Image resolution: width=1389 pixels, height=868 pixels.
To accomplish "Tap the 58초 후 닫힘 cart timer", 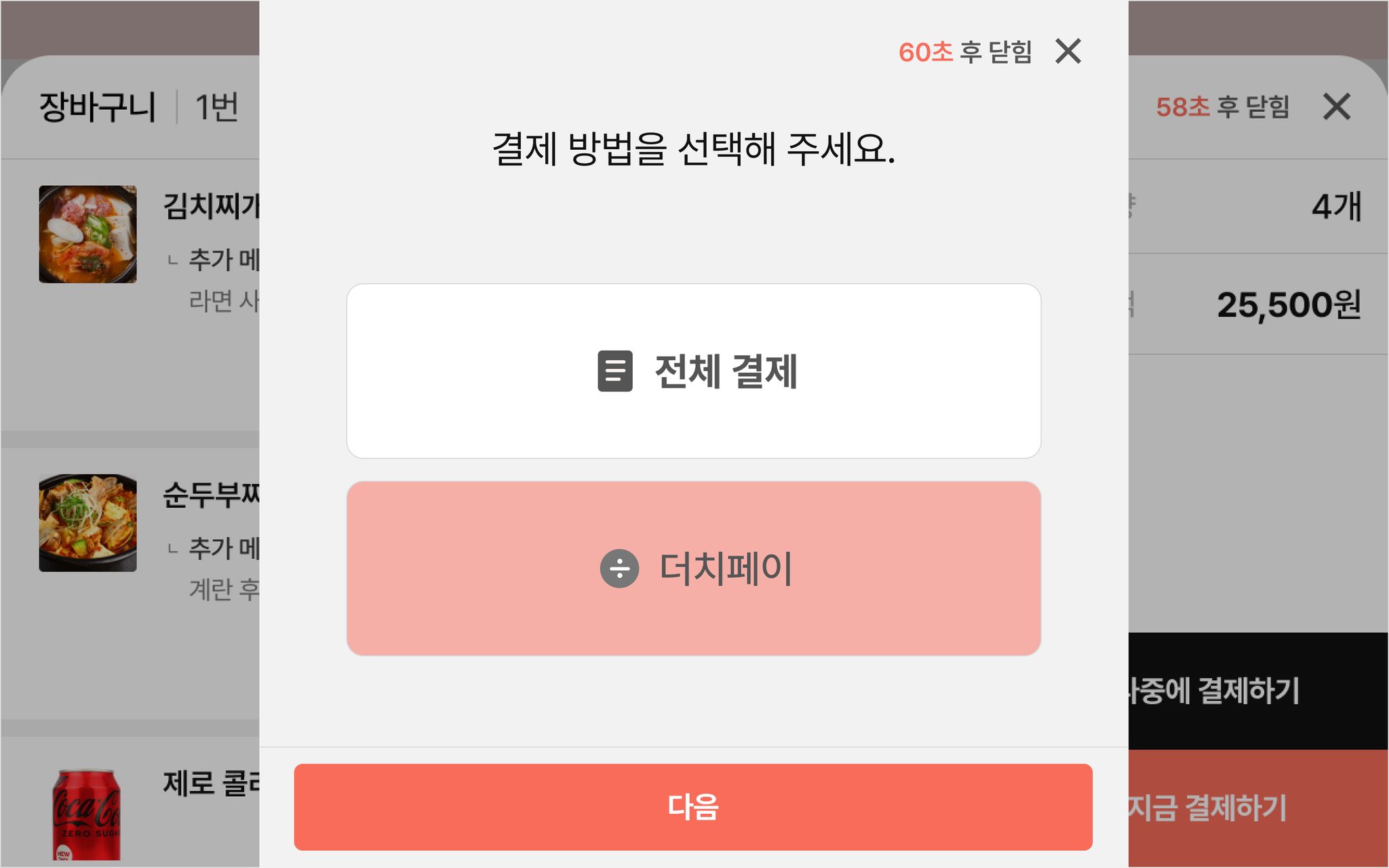I will (1222, 107).
